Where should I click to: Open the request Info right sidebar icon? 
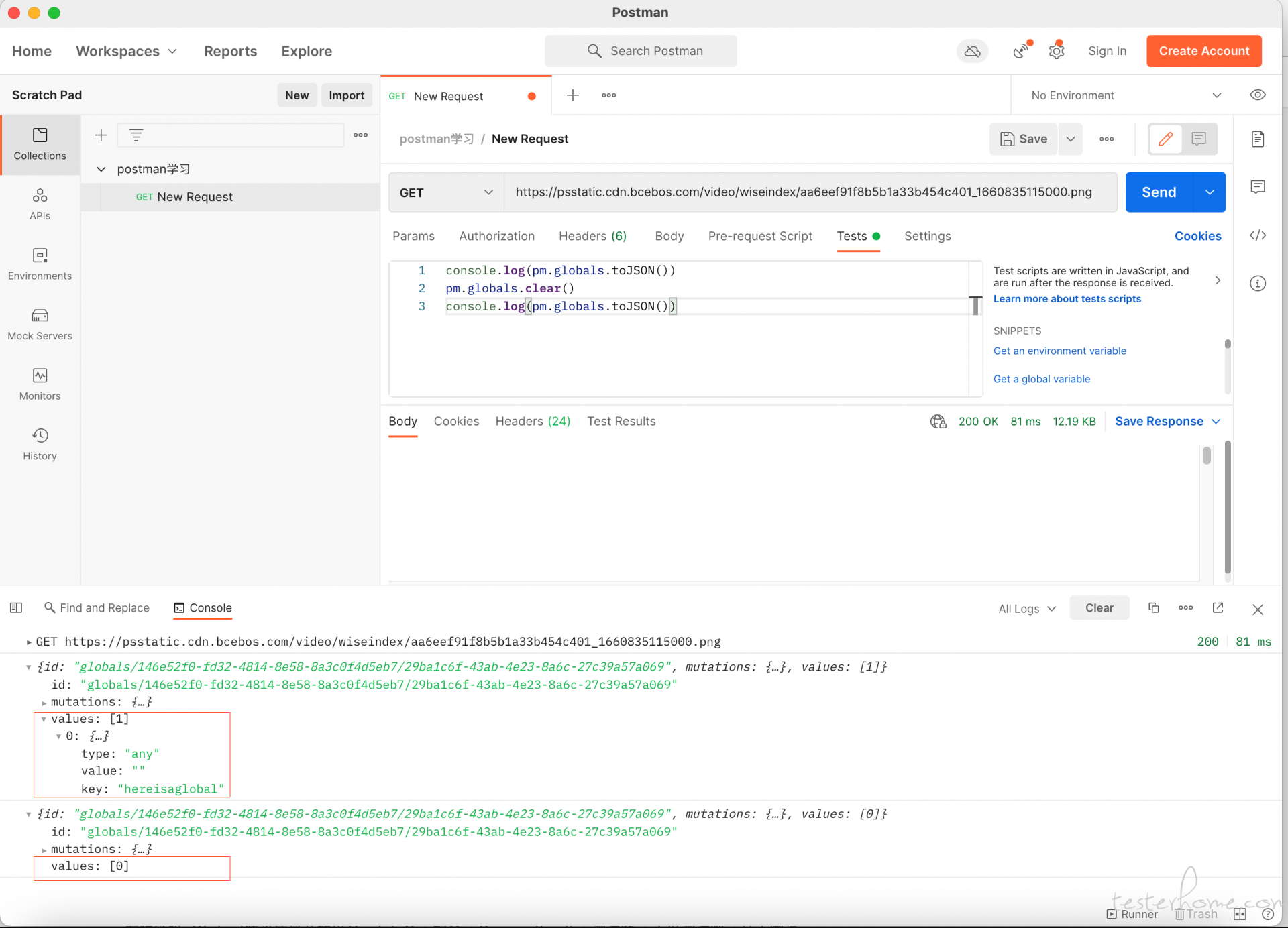click(x=1258, y=284)
